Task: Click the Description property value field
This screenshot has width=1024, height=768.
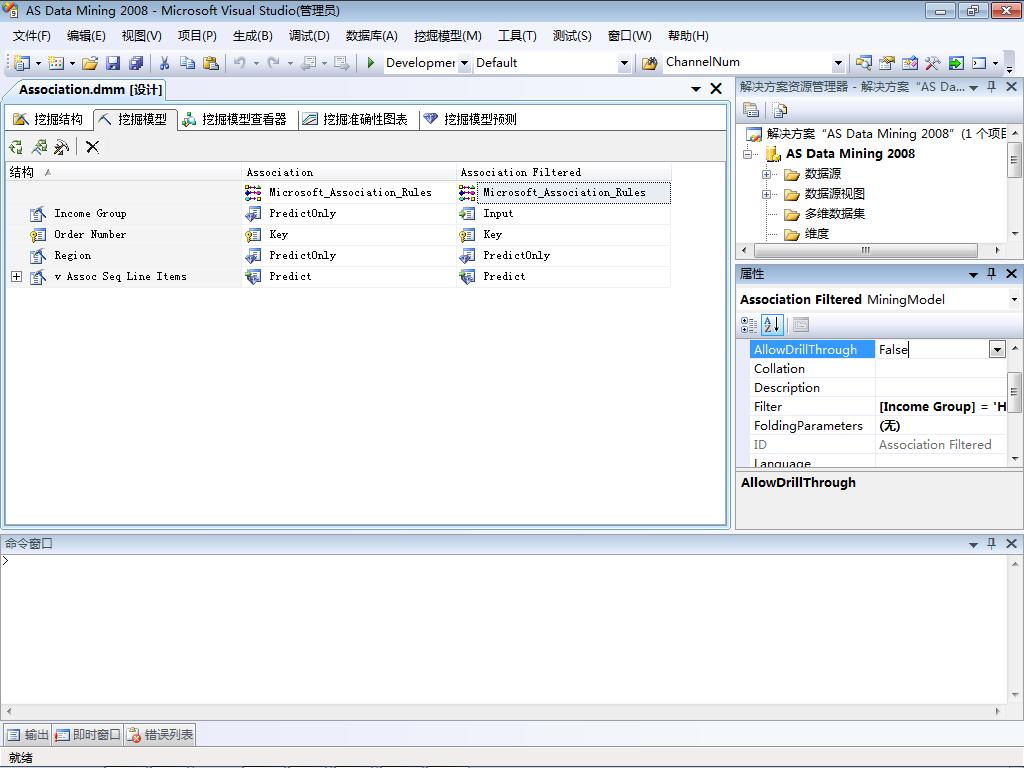Action: 941,388
